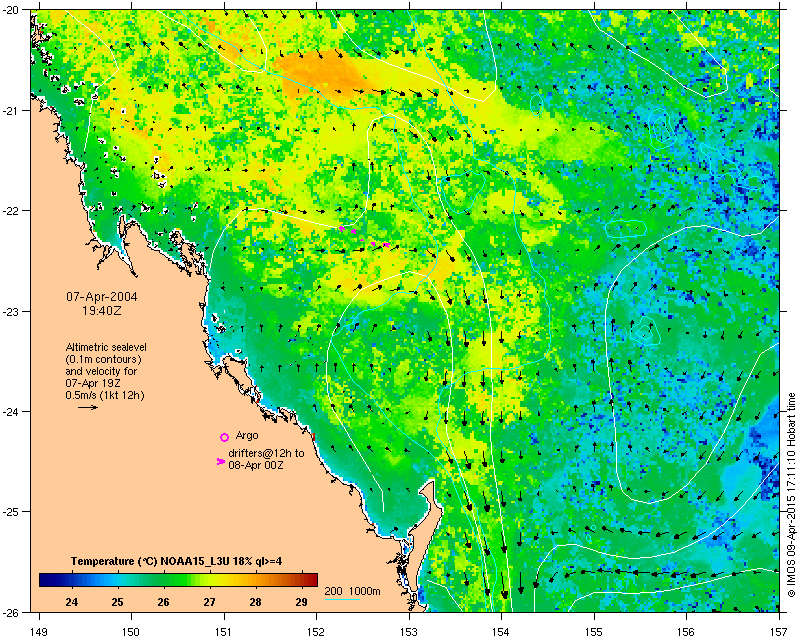
Task: Click the 'drifters@12h to' legend text
Action: (266, 453)
